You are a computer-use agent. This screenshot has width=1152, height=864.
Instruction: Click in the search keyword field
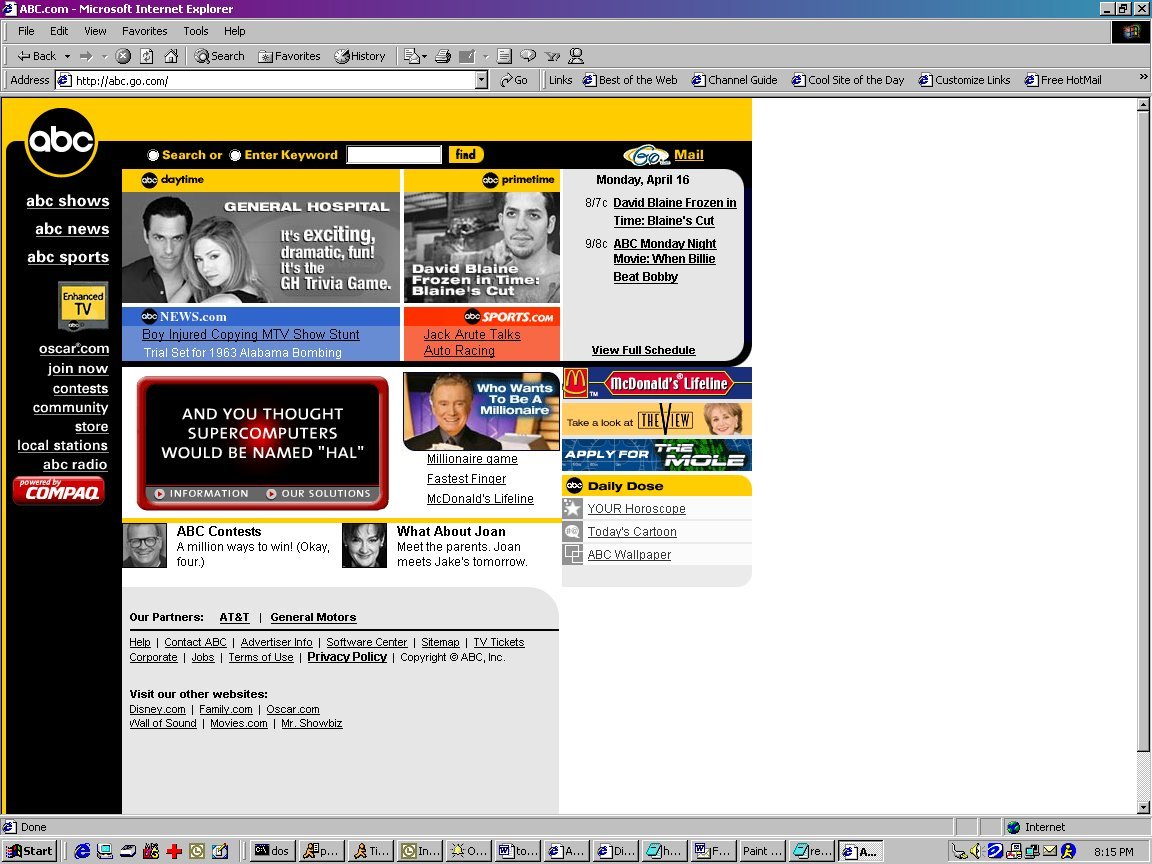click(394, 155)
